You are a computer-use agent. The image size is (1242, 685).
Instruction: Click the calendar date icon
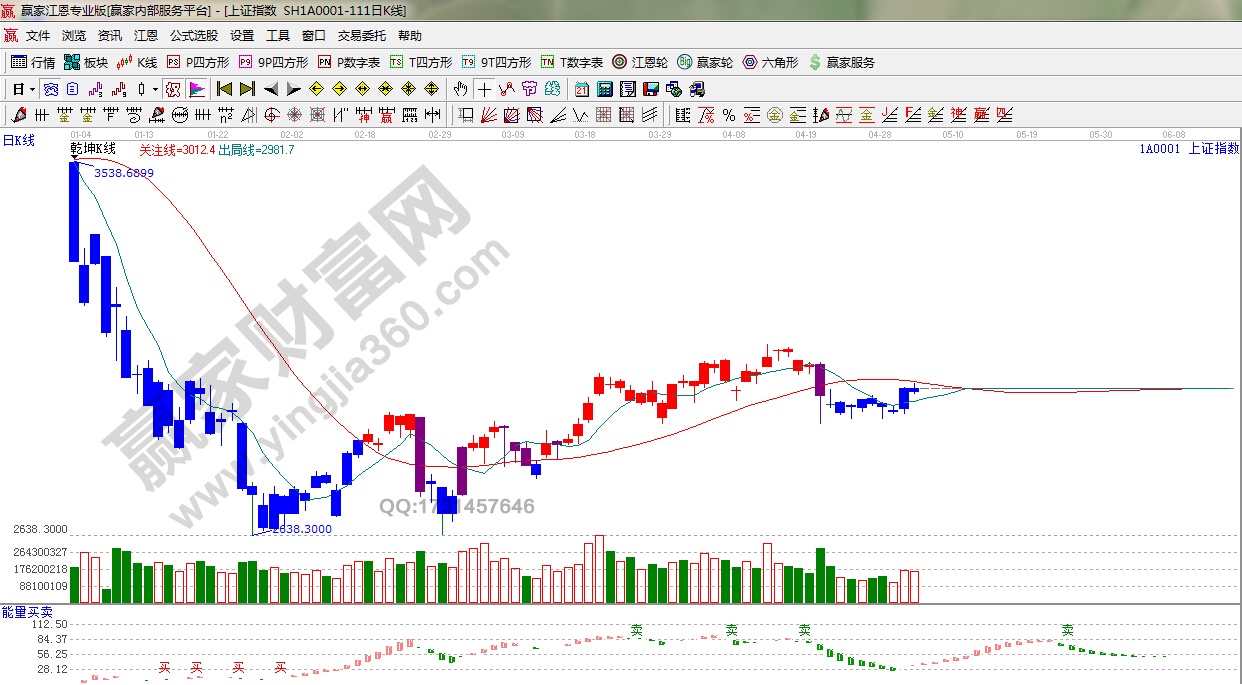pos(581,89)
